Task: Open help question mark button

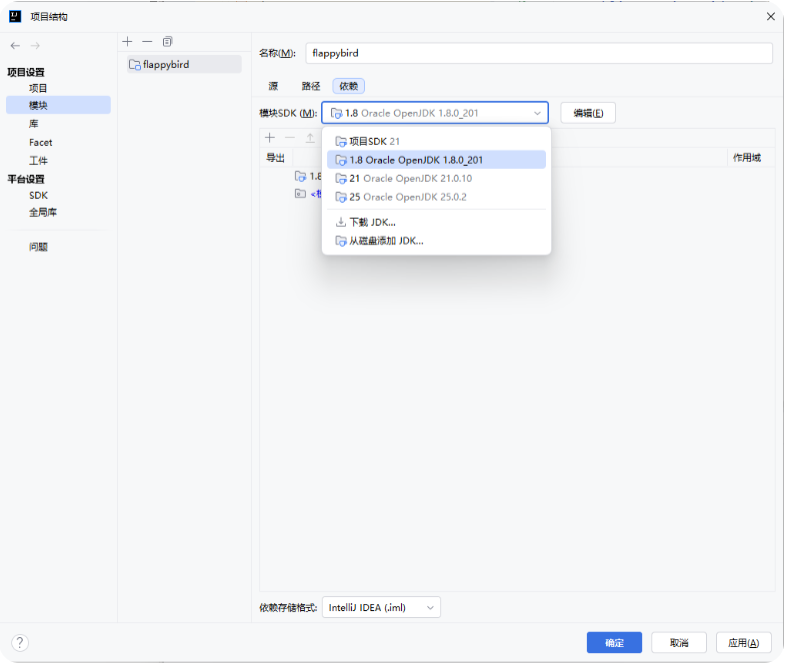Action: point(20,642)
